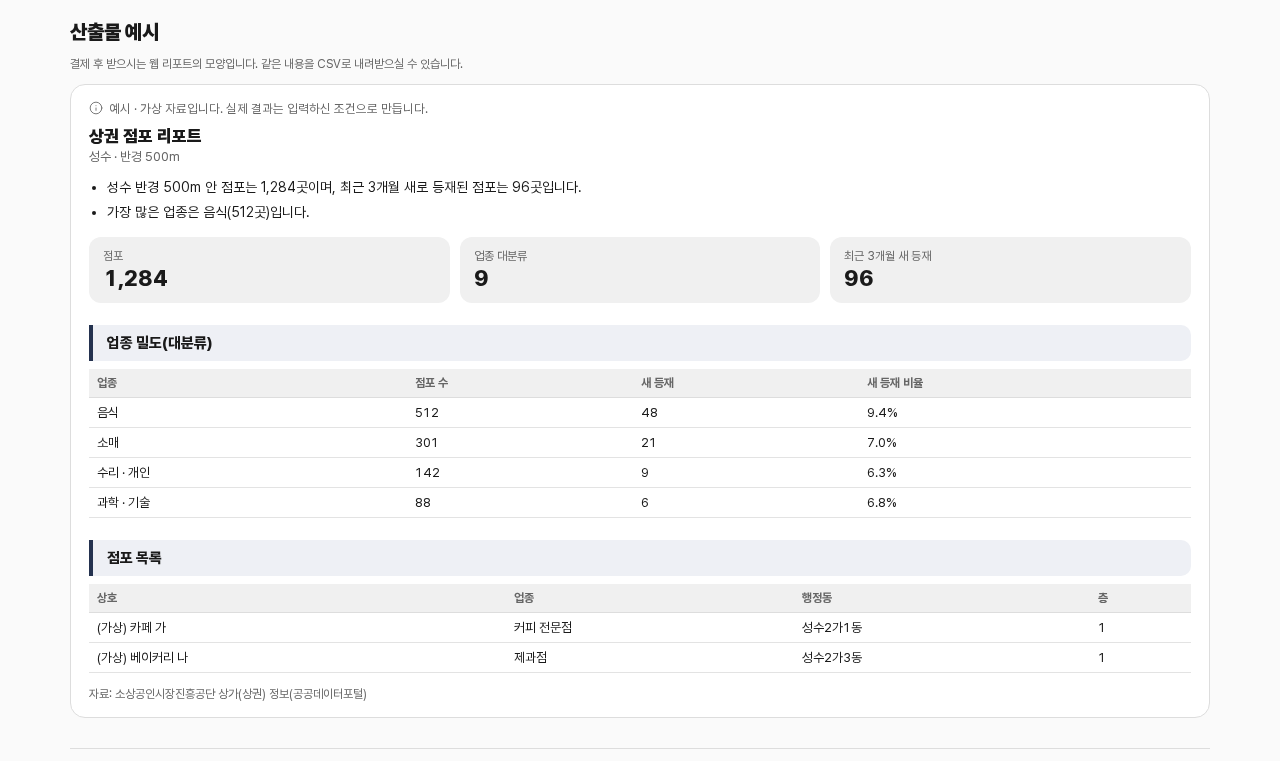Select the 점포 1,284 summary card
Viewport: 1280px width, 761px height.
[269, 270]
